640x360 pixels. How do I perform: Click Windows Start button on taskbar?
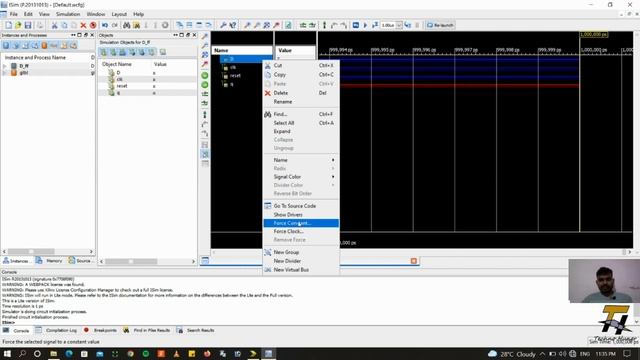coord(7,353)
